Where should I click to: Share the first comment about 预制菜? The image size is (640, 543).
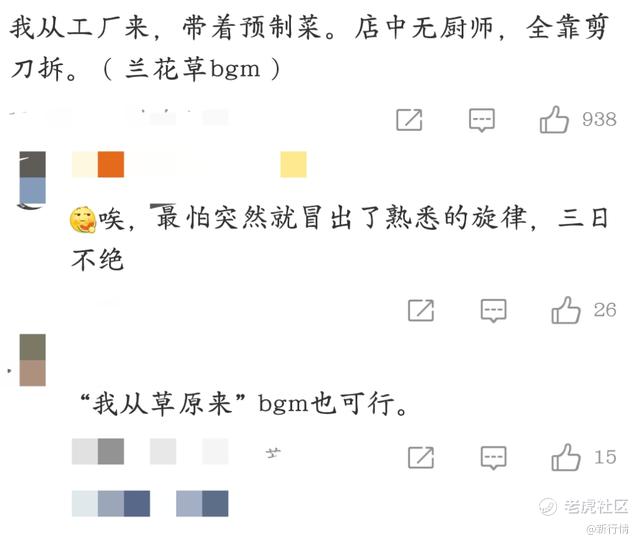coord(409,120)
